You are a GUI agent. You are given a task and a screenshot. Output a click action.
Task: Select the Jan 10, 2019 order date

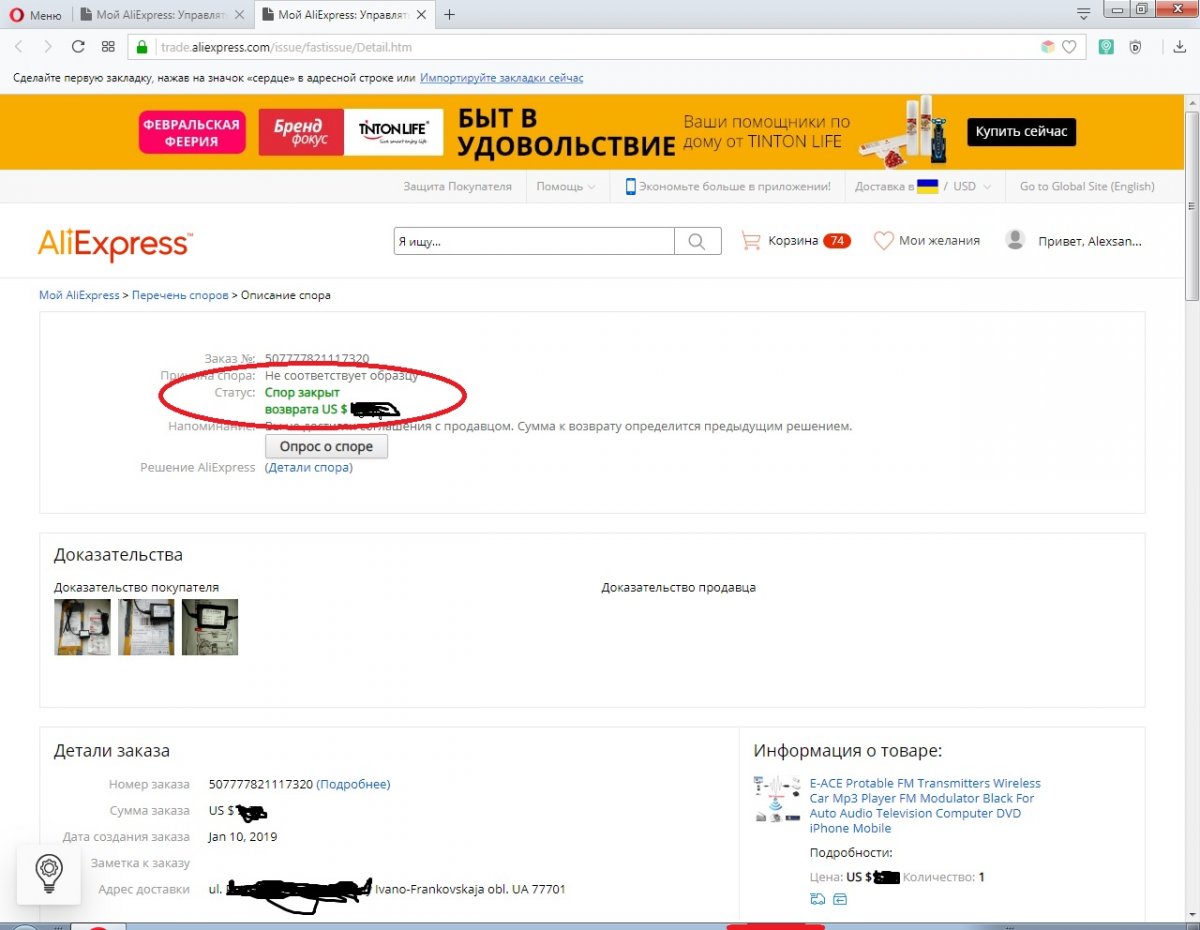243,836
